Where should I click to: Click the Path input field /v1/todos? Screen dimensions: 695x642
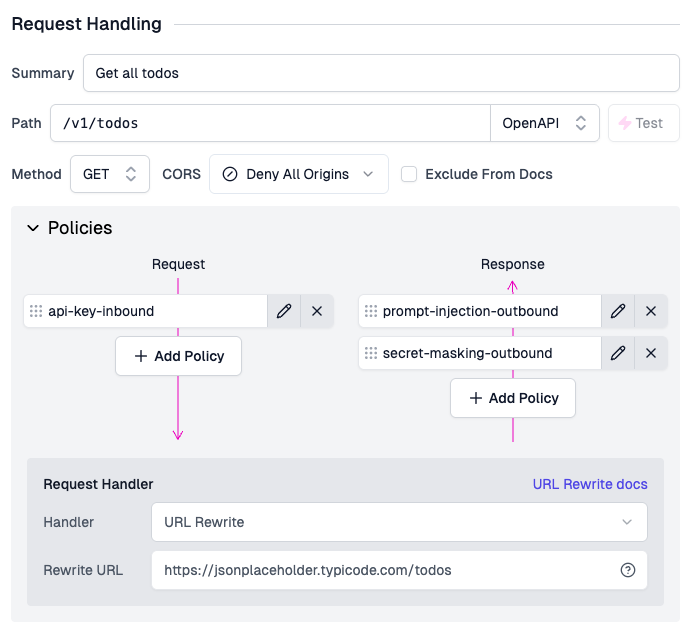(x=270, y=123)
